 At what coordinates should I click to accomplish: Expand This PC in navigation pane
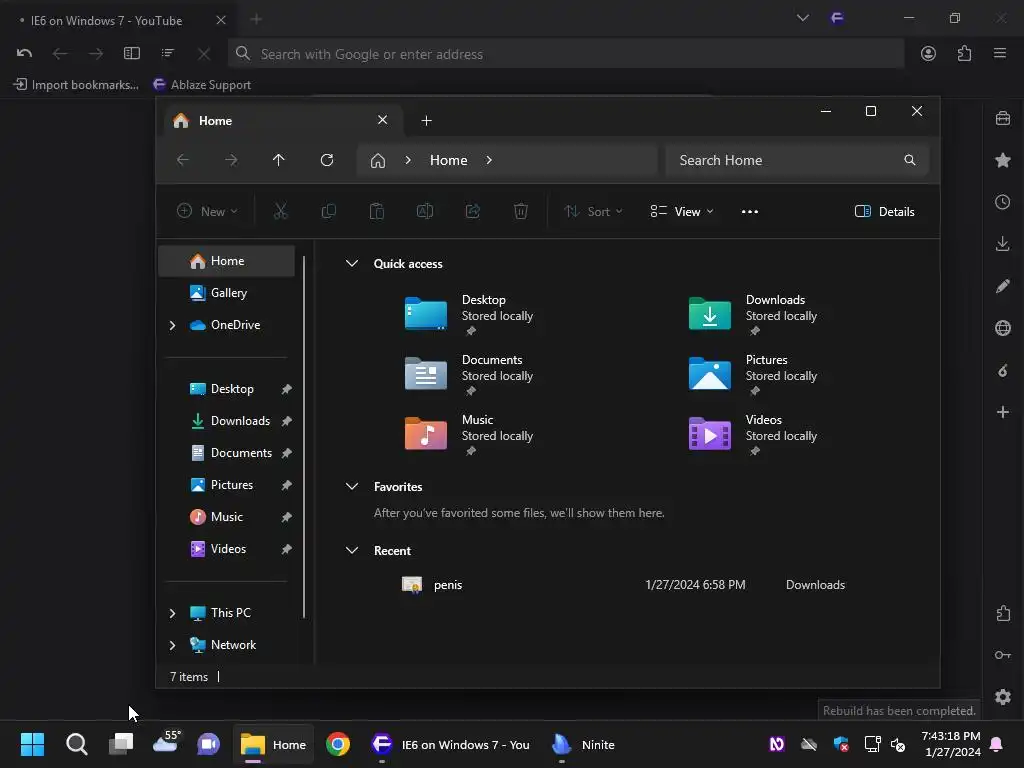172,613
